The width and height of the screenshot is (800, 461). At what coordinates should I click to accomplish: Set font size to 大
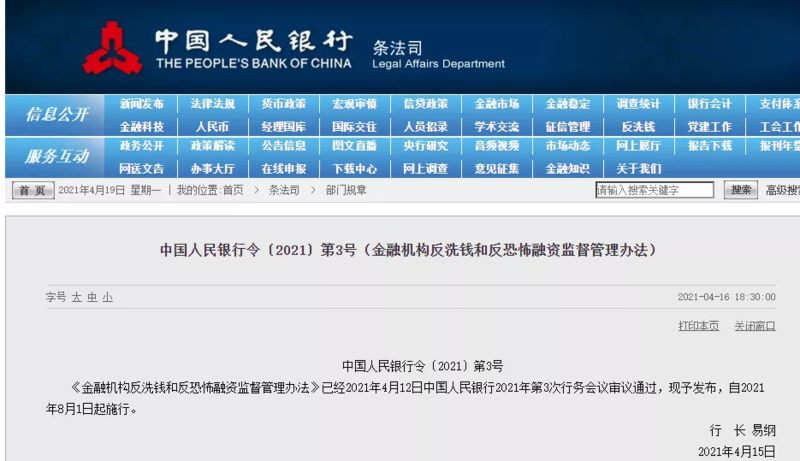coord(77,297)
